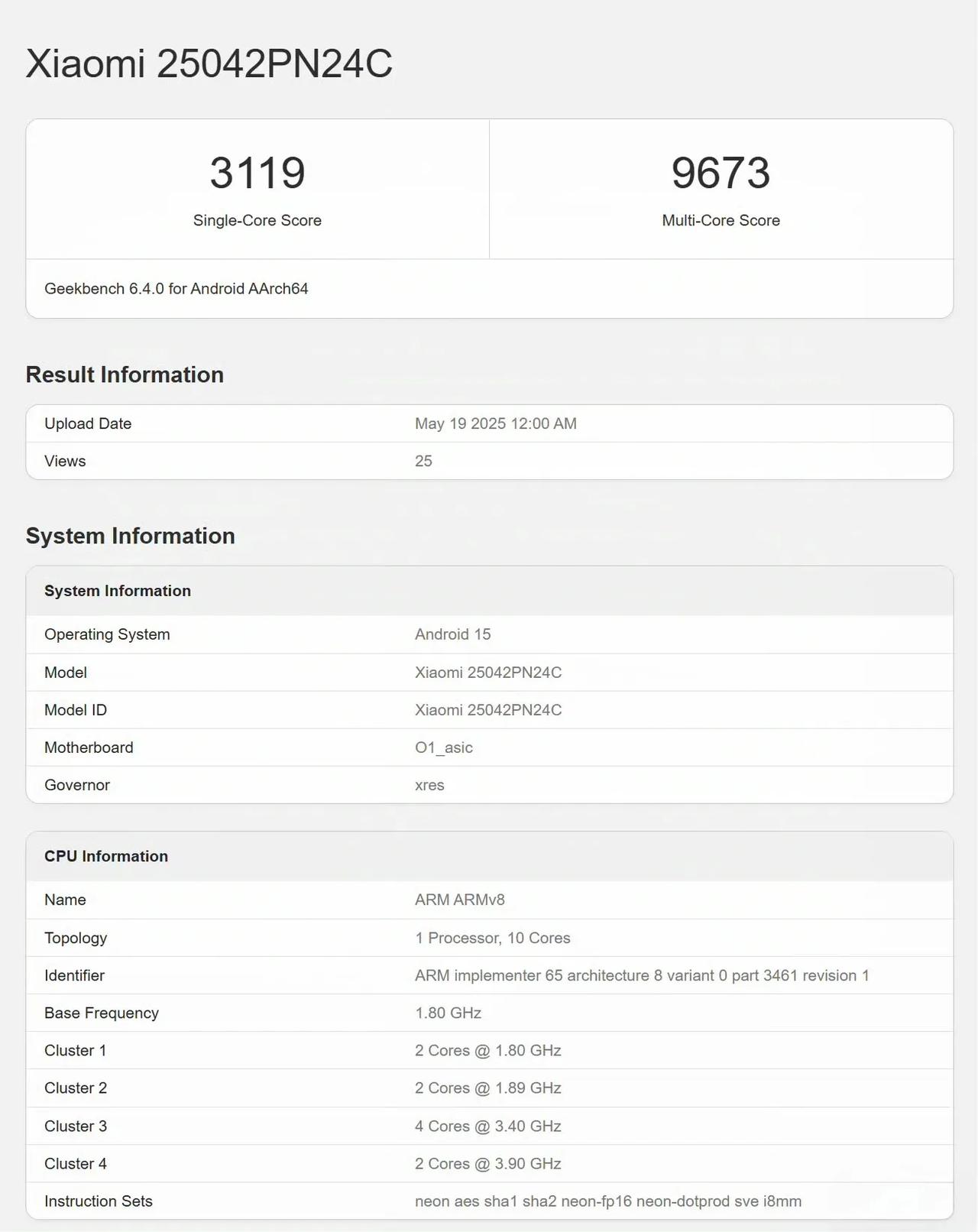The image size is (978, 1232).
Task: Select the ARM ARMv8 value
Action: pos(460,900)
